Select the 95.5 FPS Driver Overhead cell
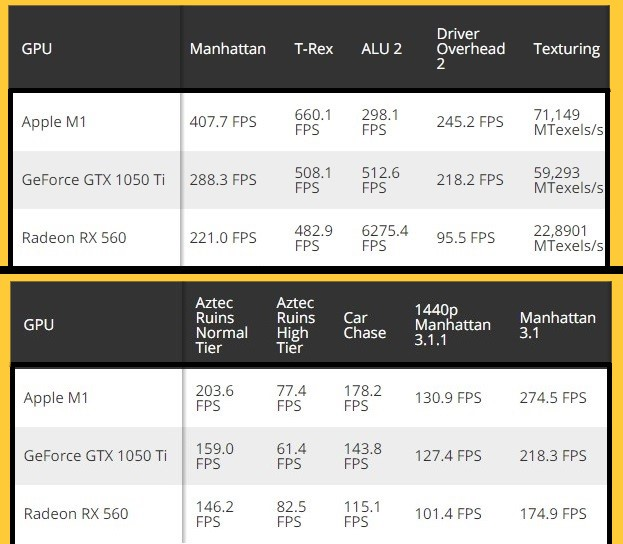Viewport: 623px width, 544px height. point(466,238)
